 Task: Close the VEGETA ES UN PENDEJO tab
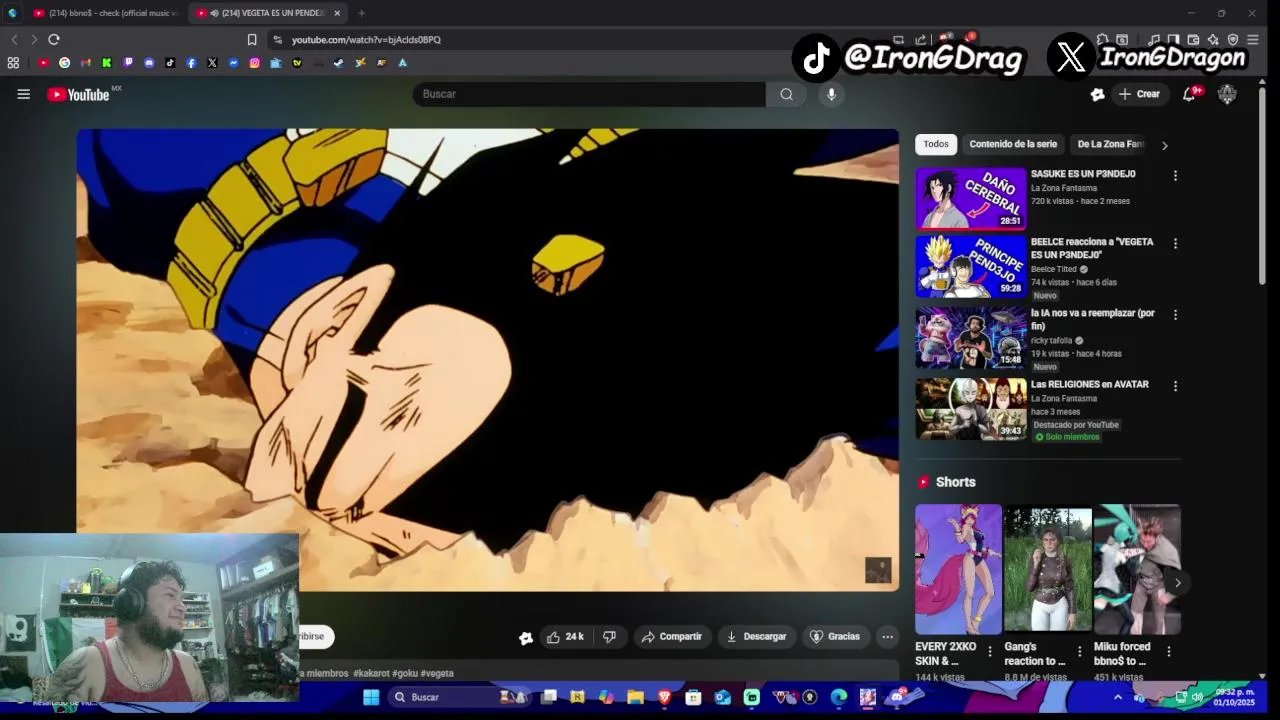(337, 13)
